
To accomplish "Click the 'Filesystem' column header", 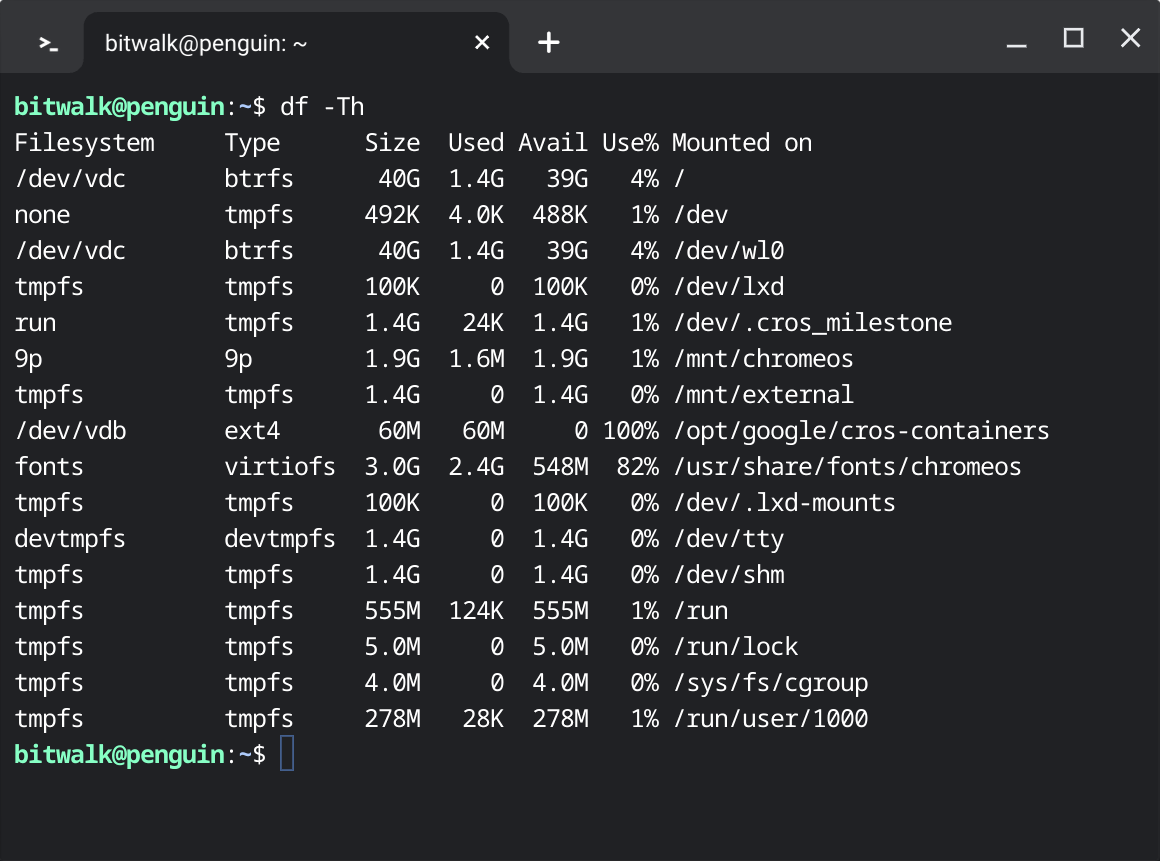I will pos(84,143).
